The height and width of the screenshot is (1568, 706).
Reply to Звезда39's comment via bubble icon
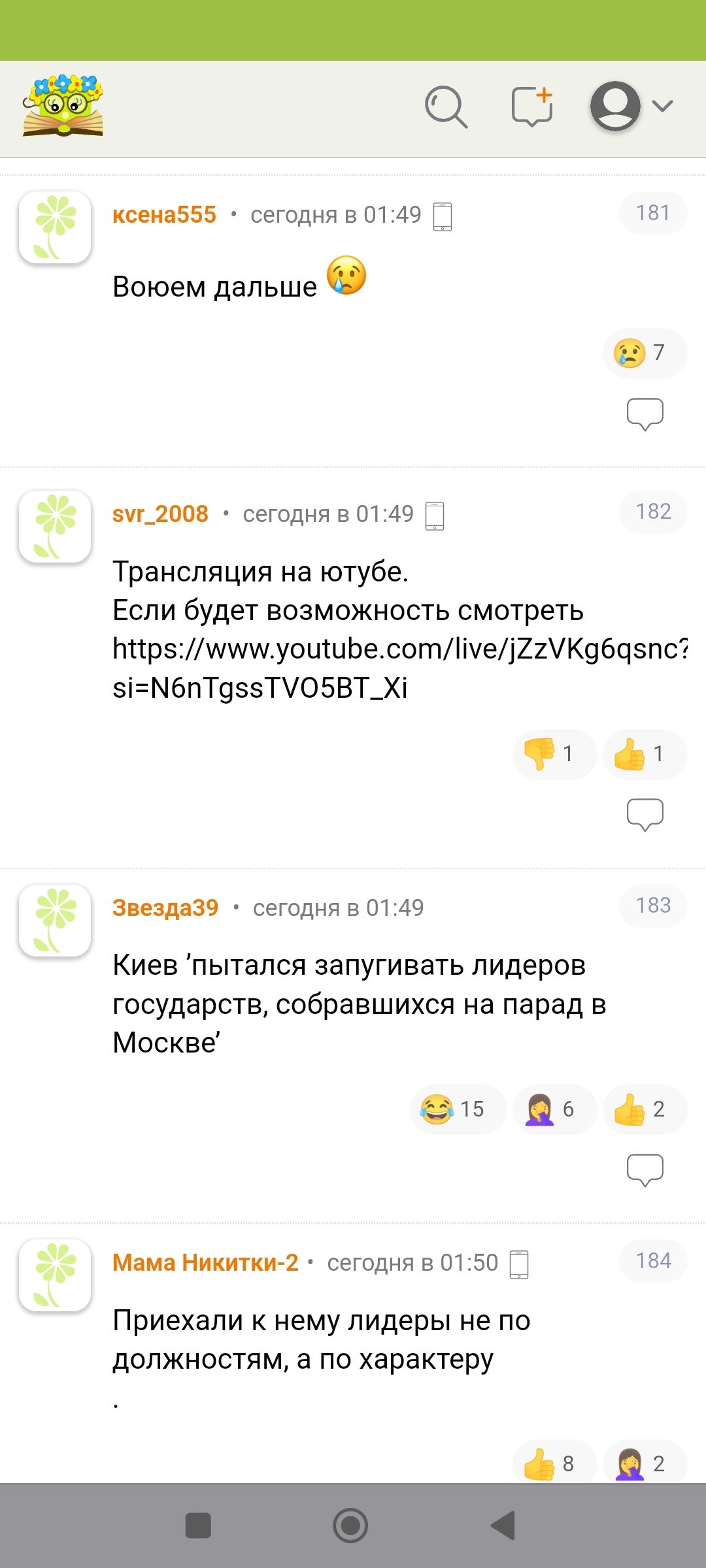click(645, 1170)
